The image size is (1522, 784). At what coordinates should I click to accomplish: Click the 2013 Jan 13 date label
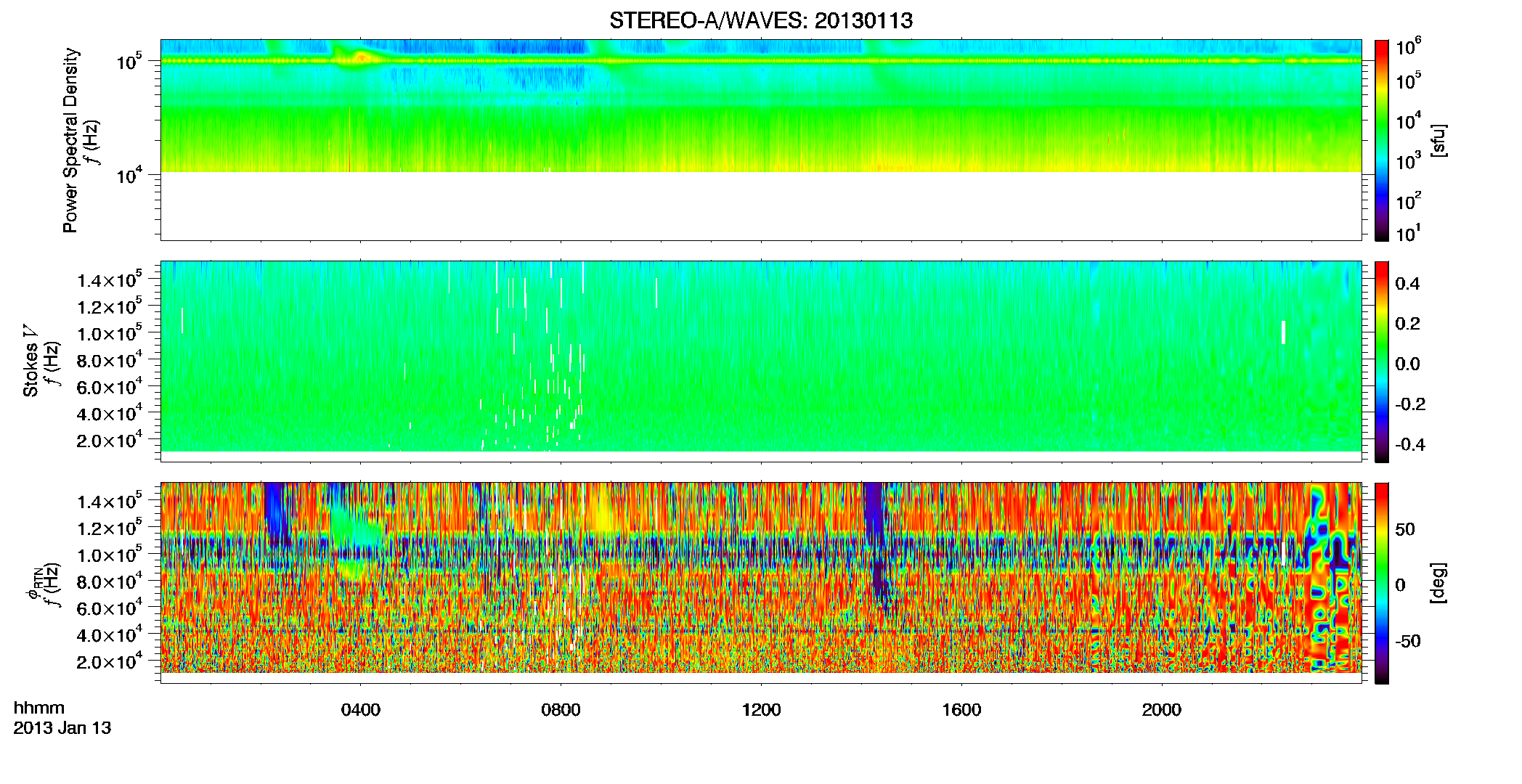coord(62,728)
